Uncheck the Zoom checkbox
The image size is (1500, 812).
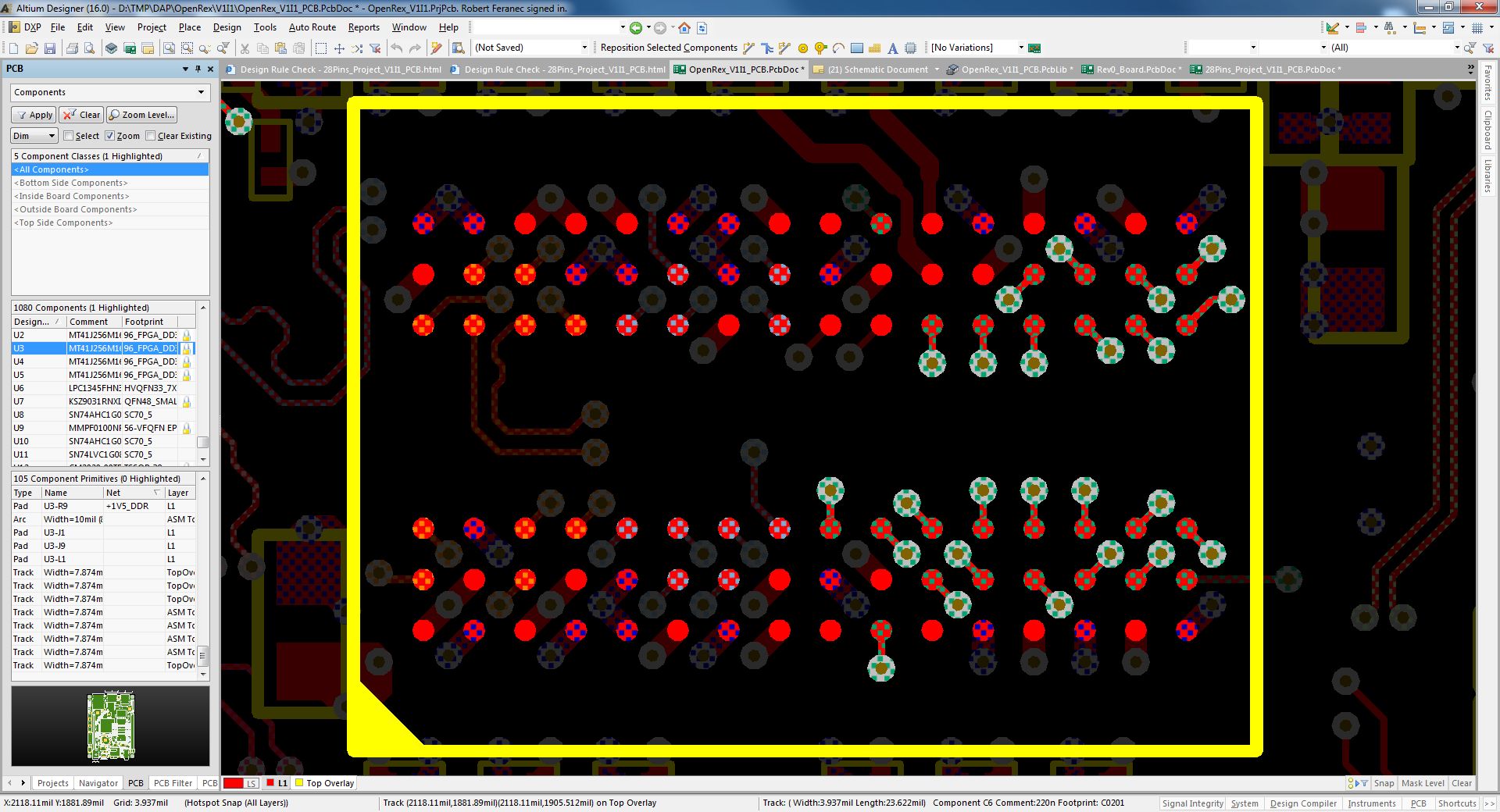point(109,135)
